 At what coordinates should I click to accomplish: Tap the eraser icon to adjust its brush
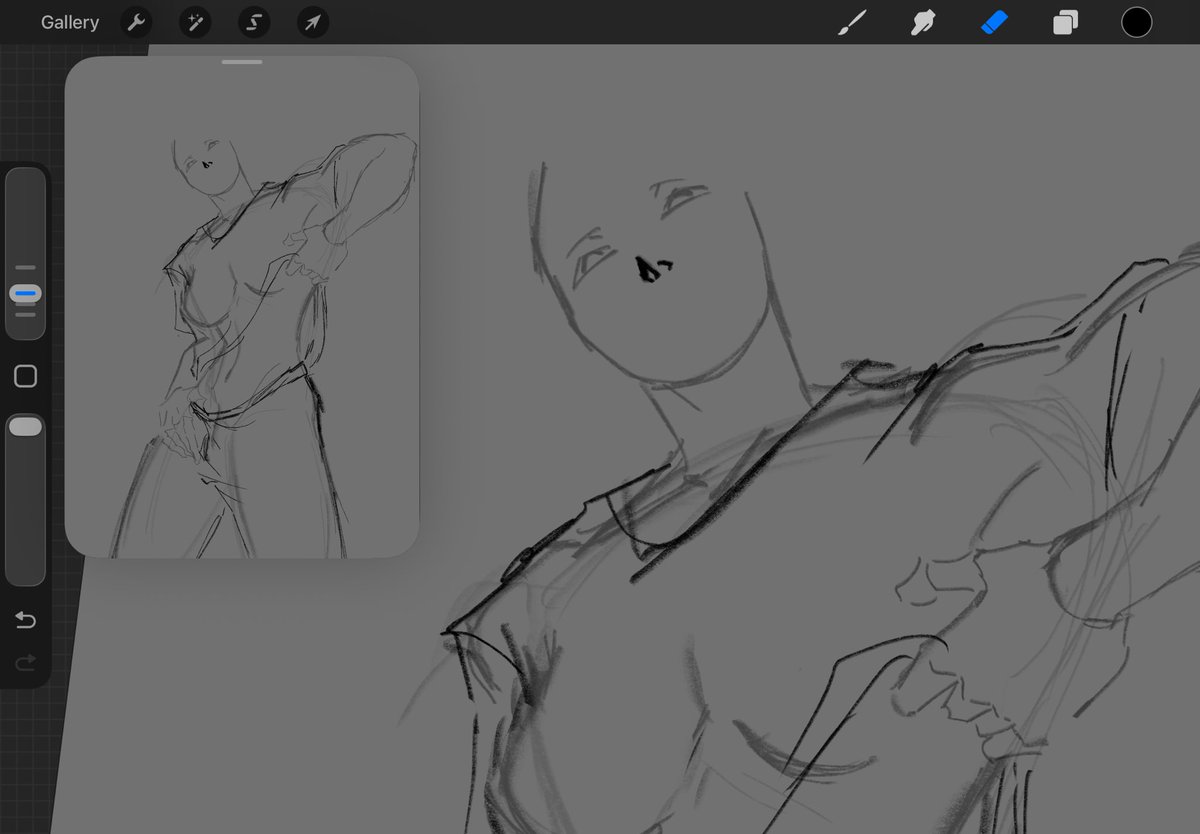pos(994,22)
